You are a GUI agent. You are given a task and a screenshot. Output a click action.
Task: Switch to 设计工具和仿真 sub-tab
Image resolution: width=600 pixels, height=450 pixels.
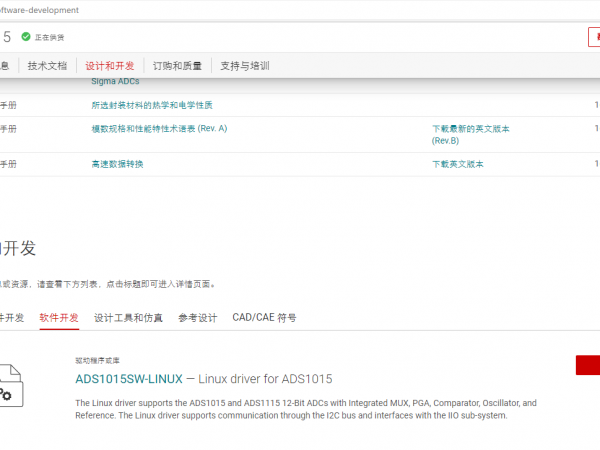tap(128, 318)
